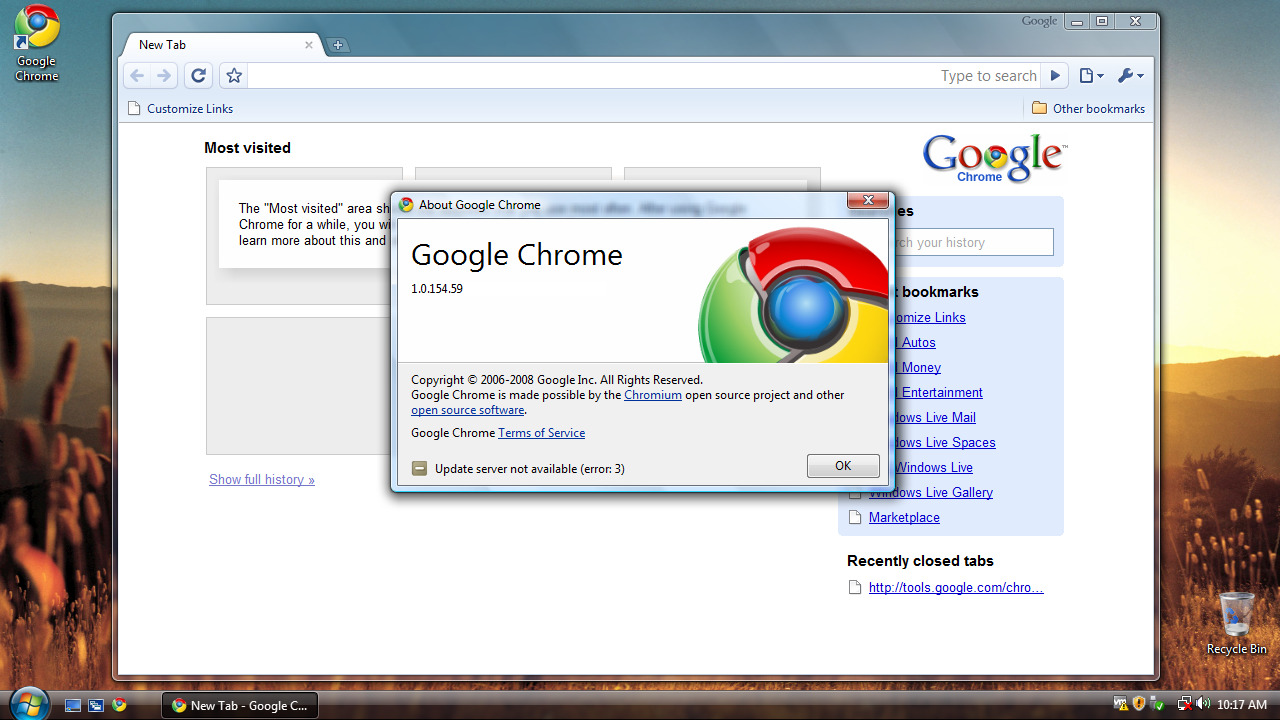Select the New Tab tab

pos(220,45)
